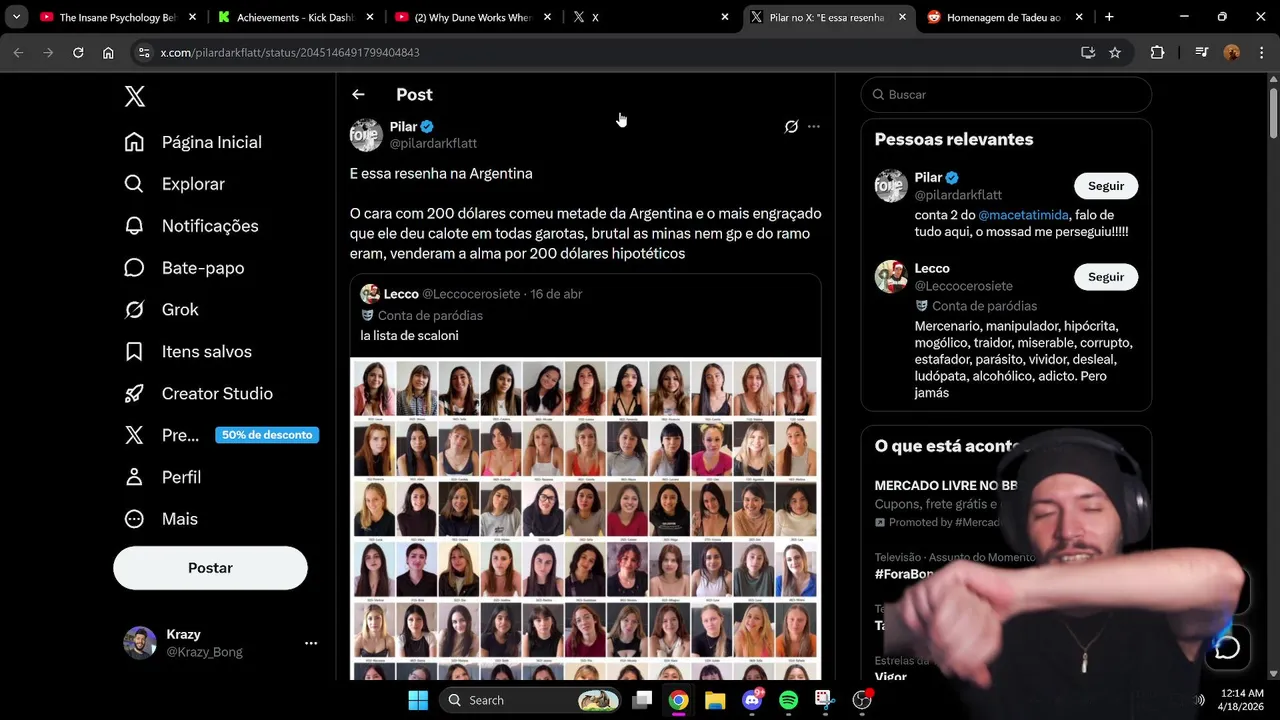Open Bate-papo chat icon
This screenshot has height=720, width=1280.
pyautogui.click(x=134, y=268)
